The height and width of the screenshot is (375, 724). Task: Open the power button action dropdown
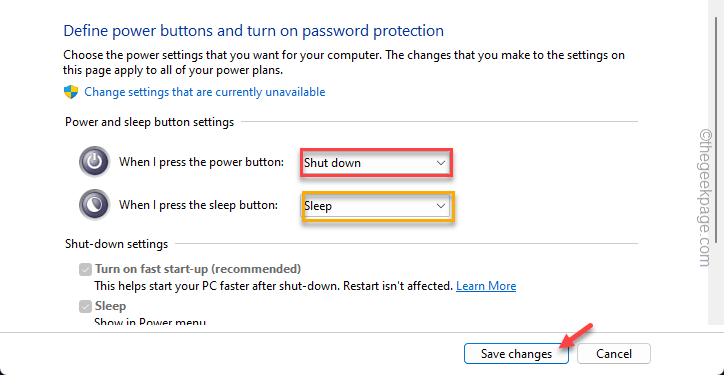tap(376, 163)
